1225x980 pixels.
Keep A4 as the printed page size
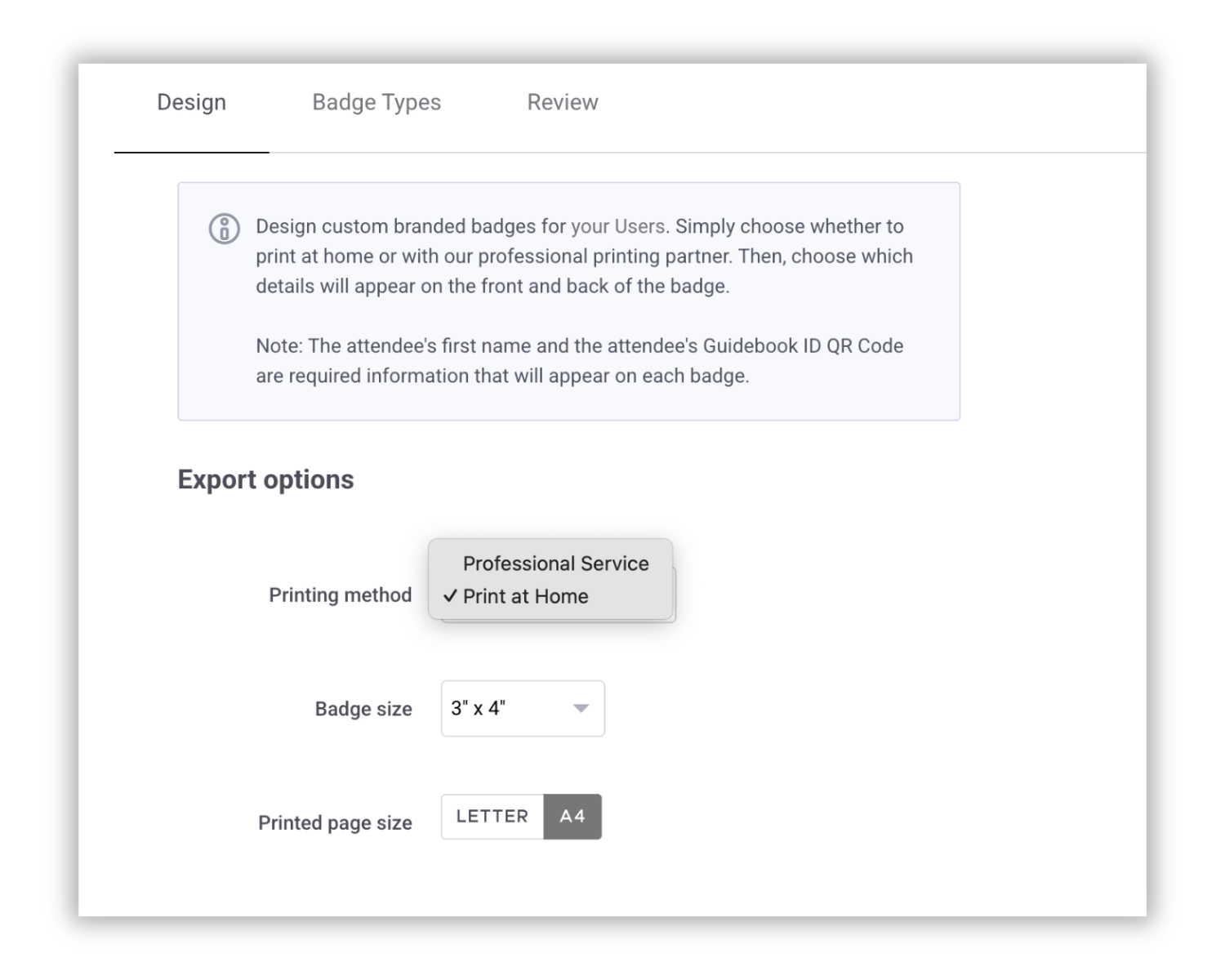573,817
